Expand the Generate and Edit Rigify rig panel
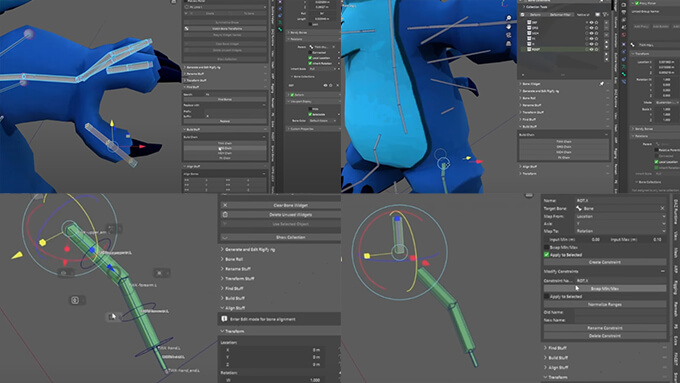Image resolution: width=680 pixels, height=383 pixels. (x=249, y=249)
